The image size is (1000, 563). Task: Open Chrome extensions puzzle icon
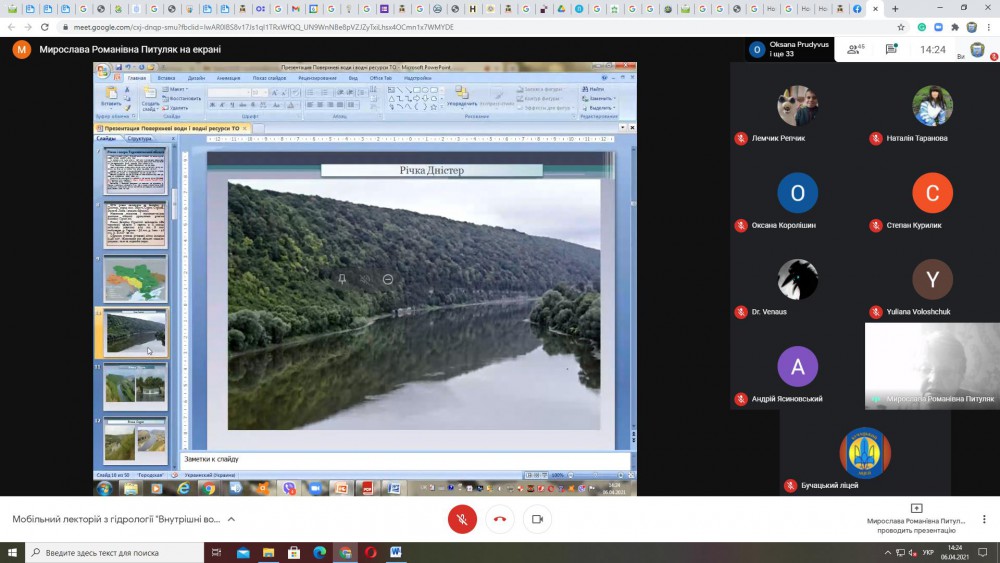click(955, 27)
